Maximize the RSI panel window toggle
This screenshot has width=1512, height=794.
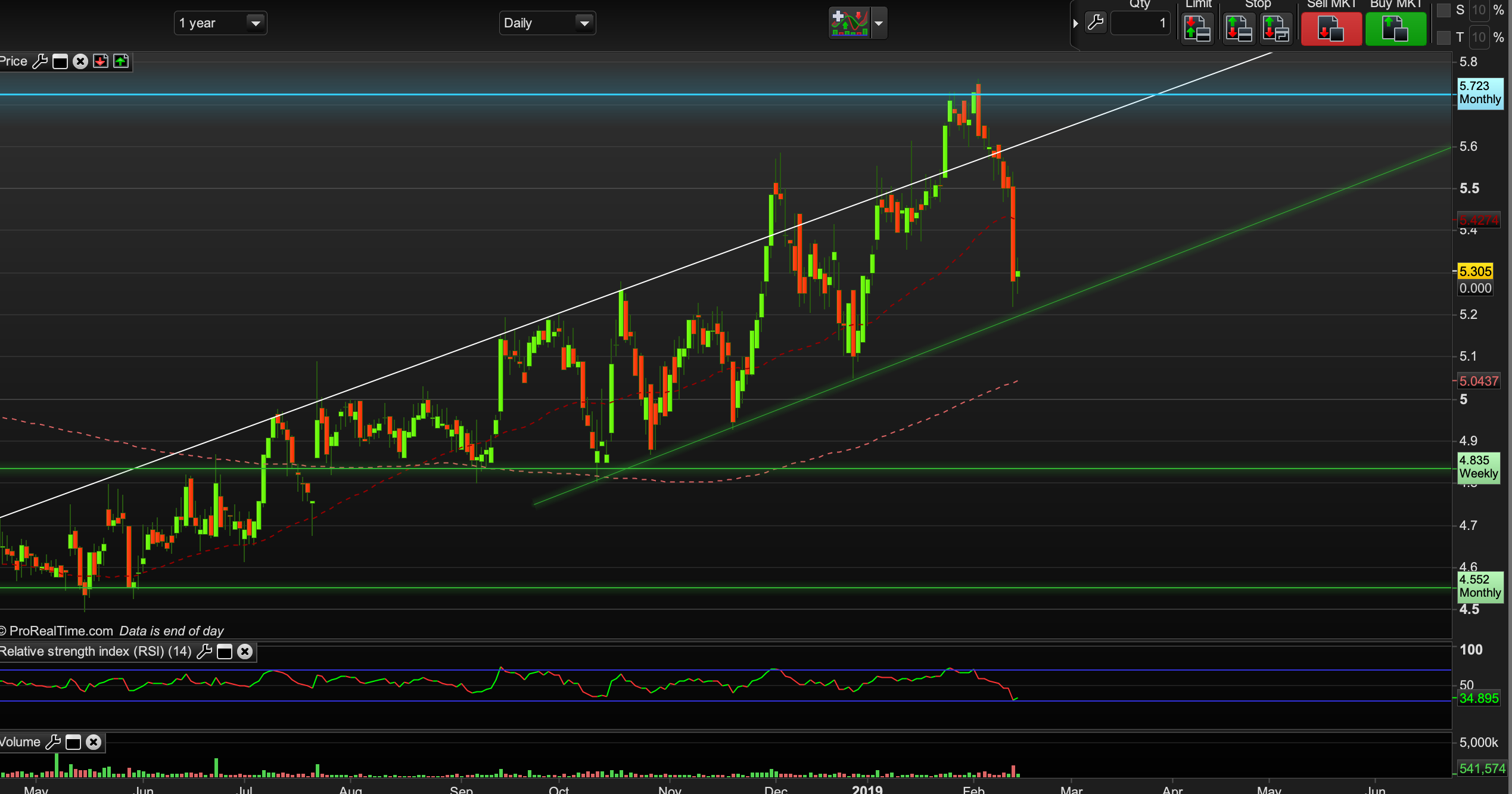coord(225,652)
